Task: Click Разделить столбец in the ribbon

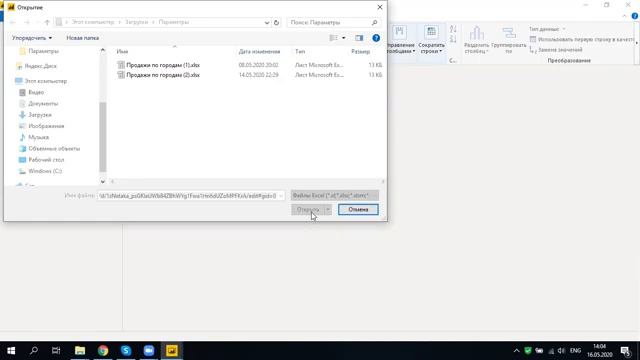Action: 476,40
